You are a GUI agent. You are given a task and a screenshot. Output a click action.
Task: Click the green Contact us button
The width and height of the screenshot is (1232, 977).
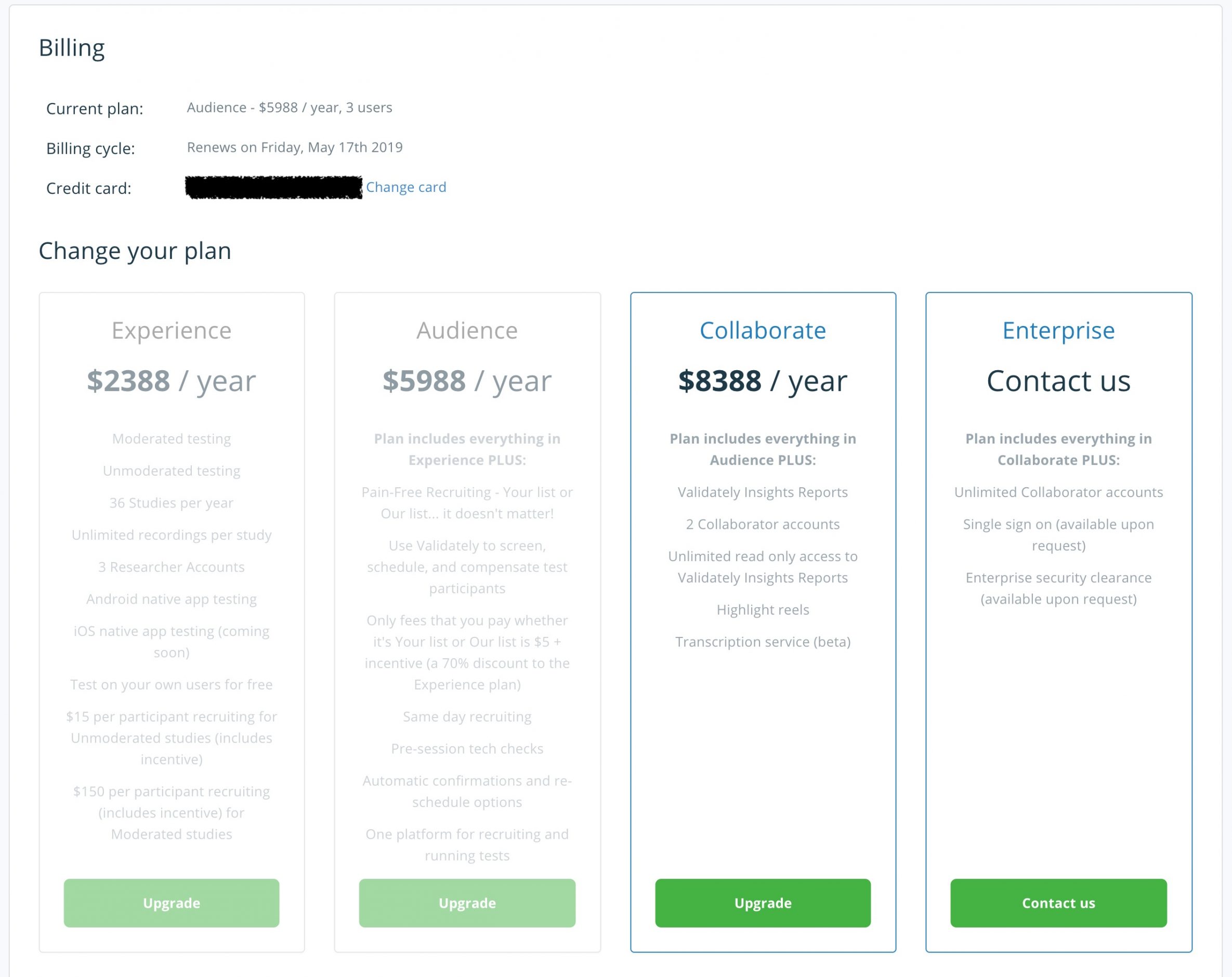coord(1058,903)
